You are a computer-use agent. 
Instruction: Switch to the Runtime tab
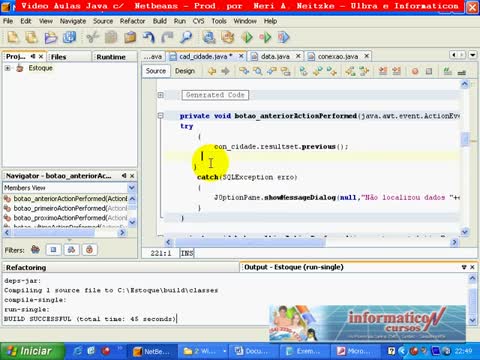111,57
